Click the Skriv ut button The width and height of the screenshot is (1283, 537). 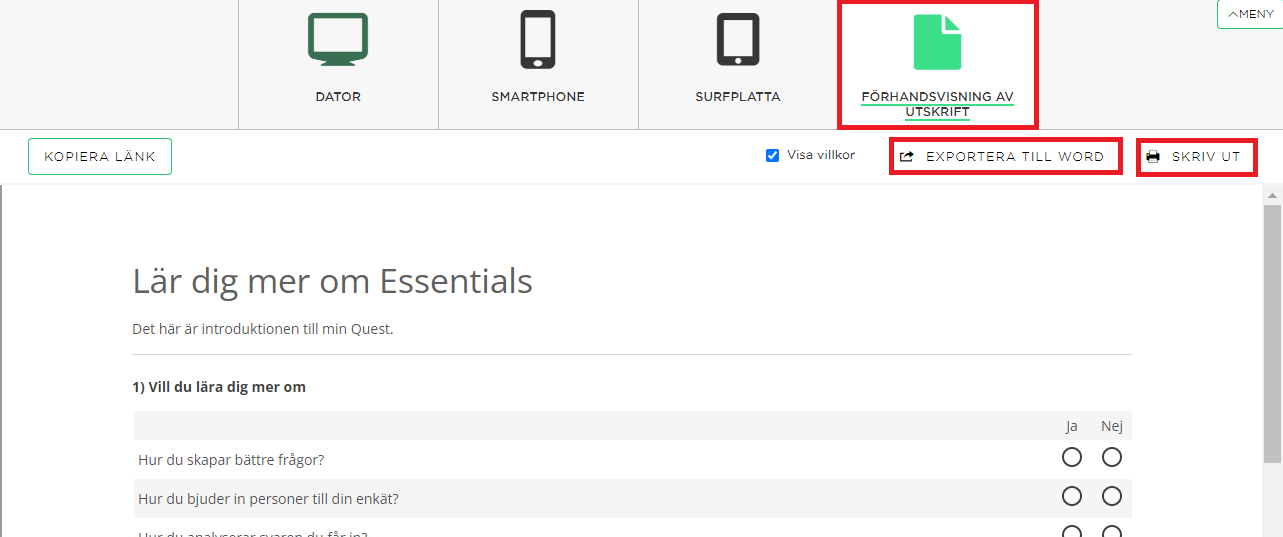[x=1196, y=157]
